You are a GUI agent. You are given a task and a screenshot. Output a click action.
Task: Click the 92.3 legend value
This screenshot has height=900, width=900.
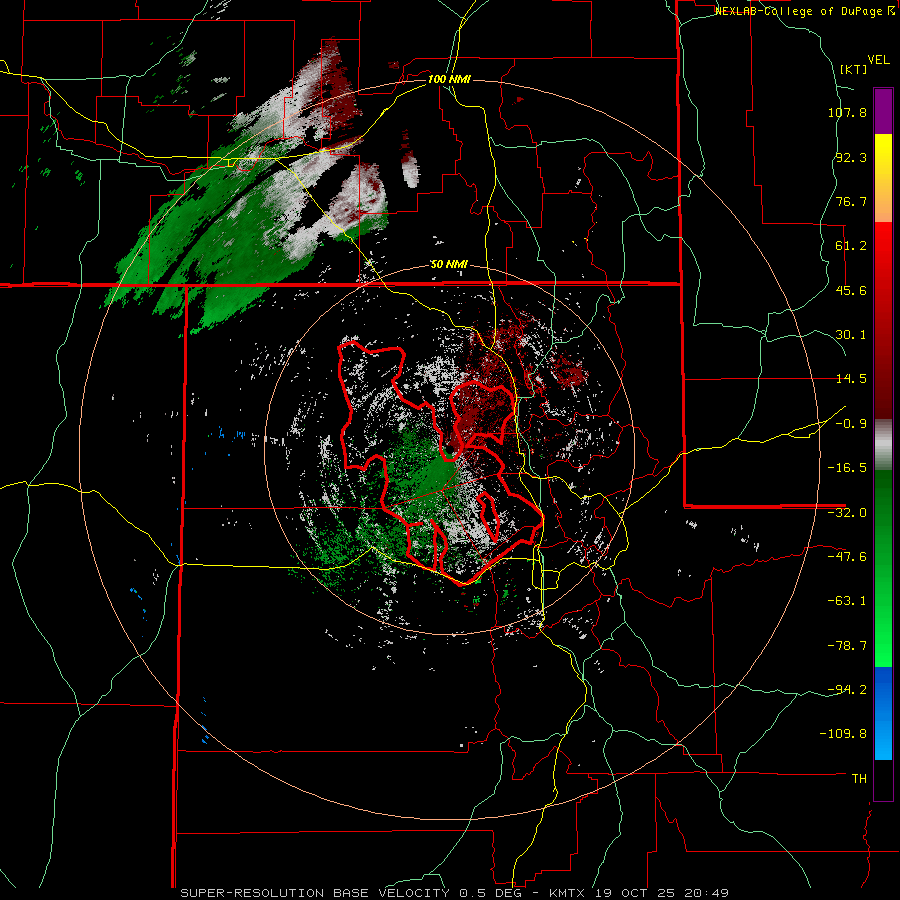(851, 157)
